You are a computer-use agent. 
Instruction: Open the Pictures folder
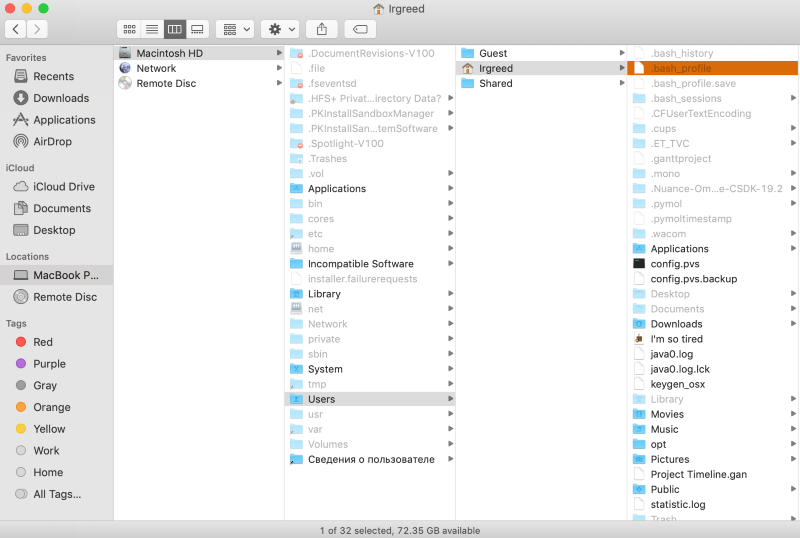point(713,459)
